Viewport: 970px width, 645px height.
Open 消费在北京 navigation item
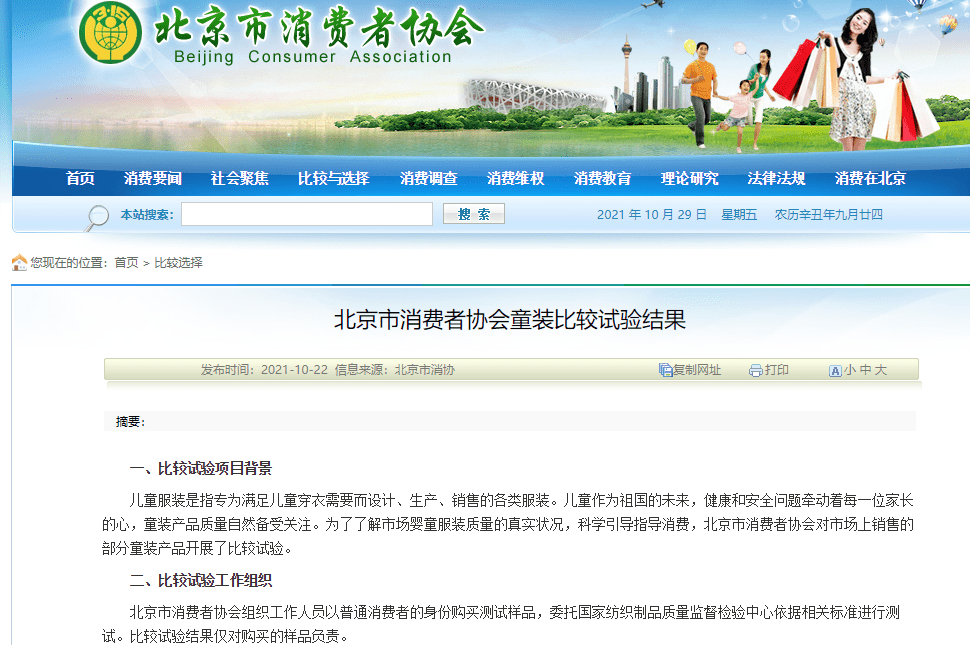[870, 178]
